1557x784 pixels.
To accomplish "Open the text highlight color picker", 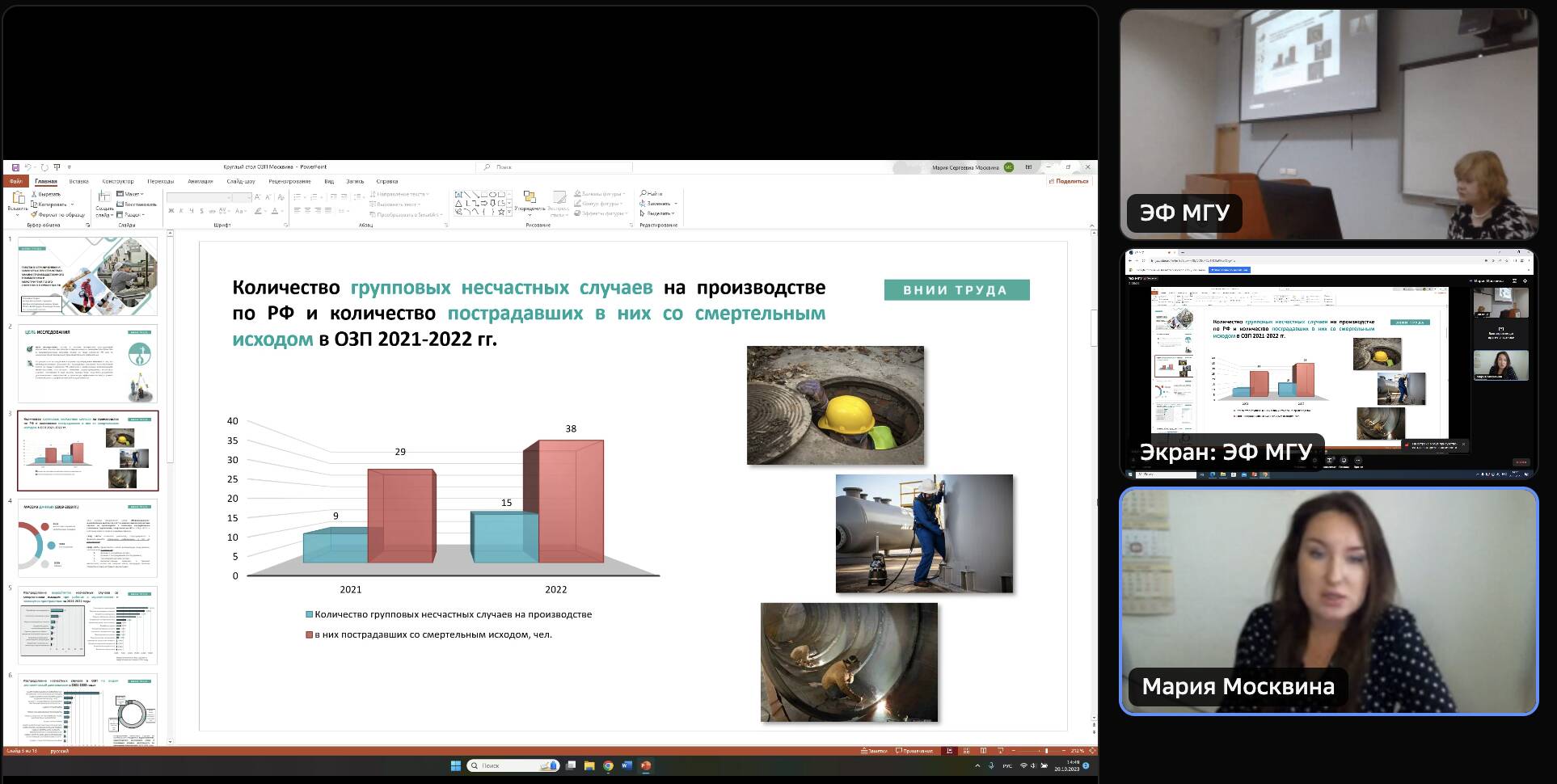I will point(258,211).
